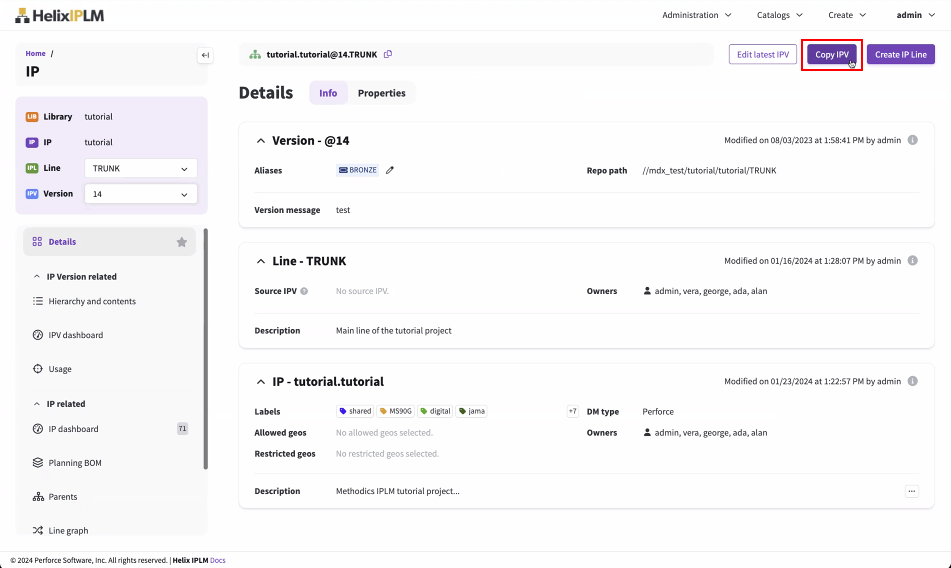Click the sidebar vertical scrollbar
The height and width of the screenshot is (568, 951).
(x=206, y=350)
